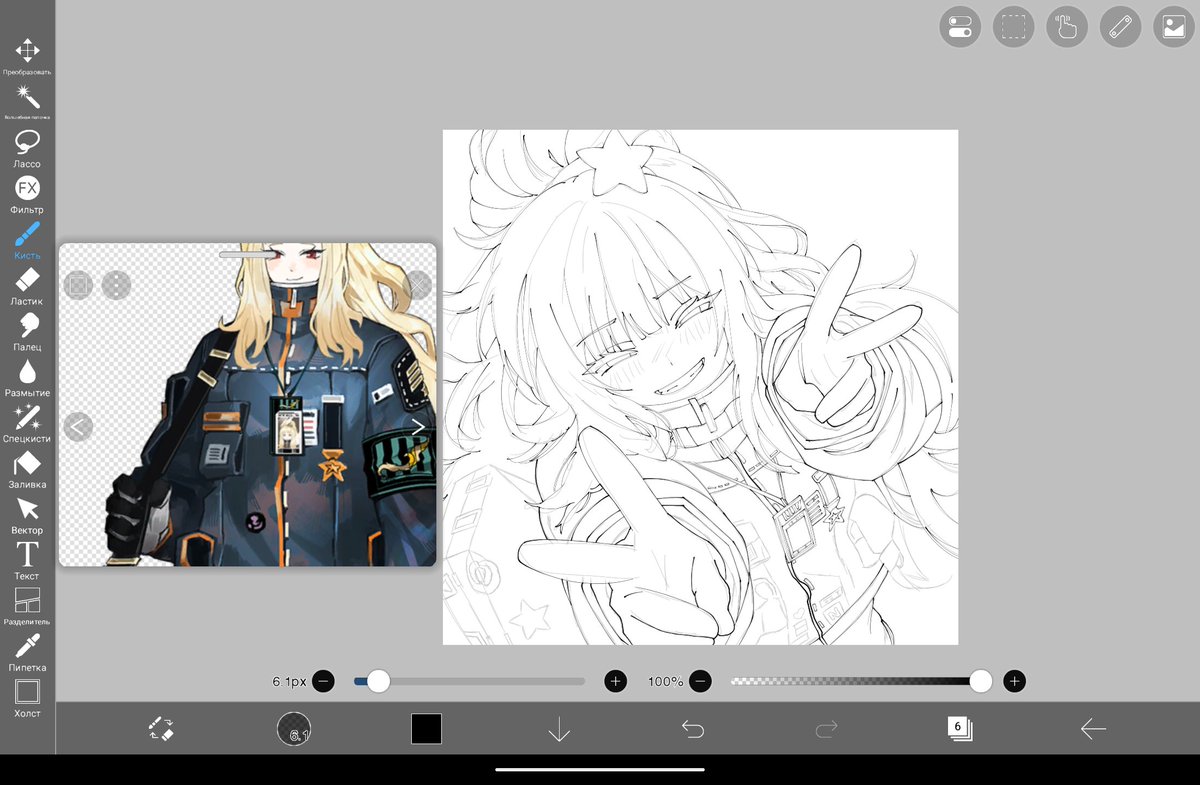
Task: Switch between brush and eraser
Action: click(x=161, y=728)
